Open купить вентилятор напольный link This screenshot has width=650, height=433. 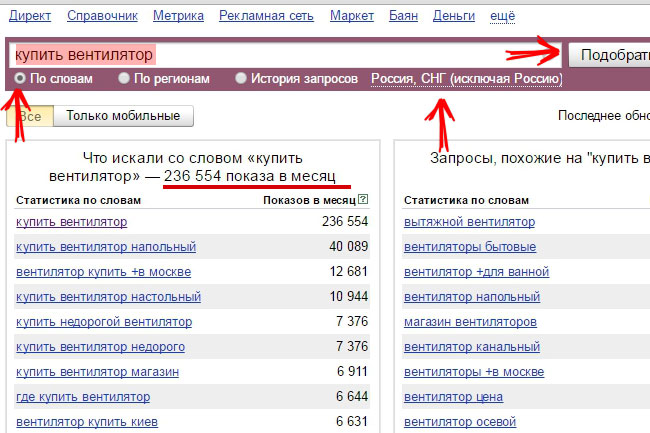point(106,247)
